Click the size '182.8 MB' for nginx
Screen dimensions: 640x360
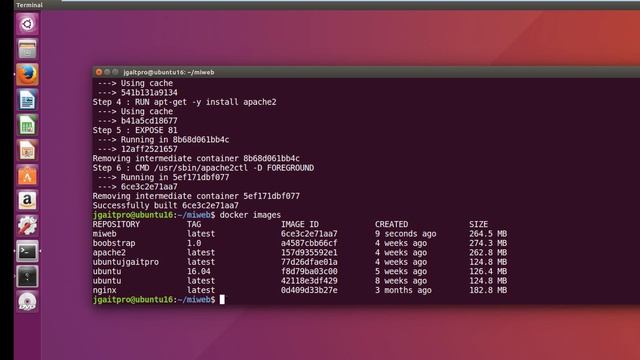click(x=488, y=290)
